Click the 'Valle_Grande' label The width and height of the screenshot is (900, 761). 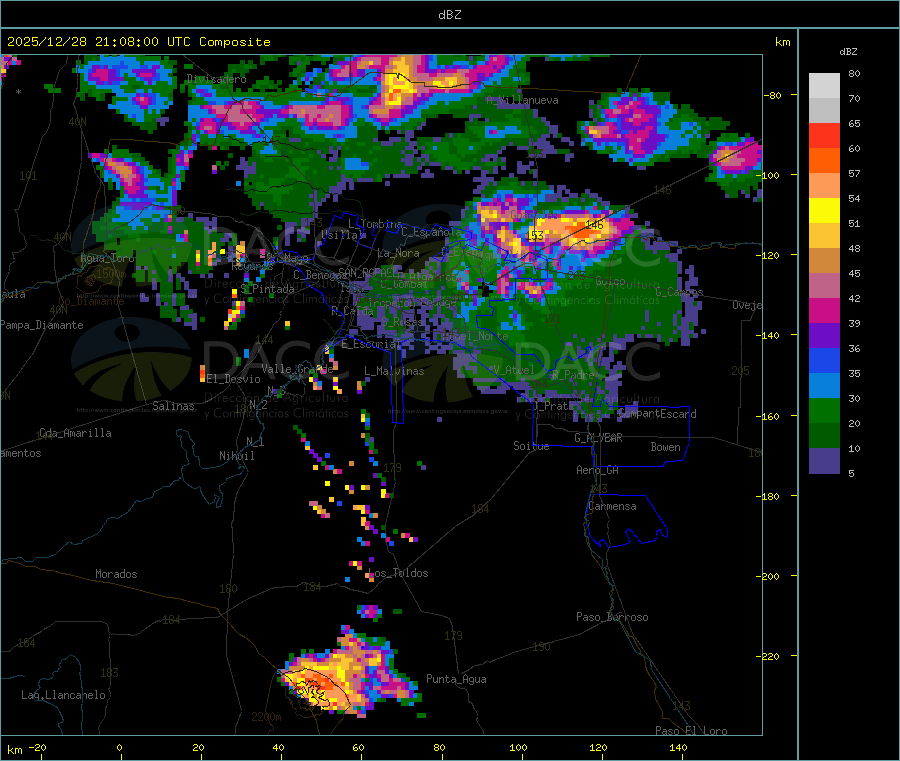tap(297, 369)
